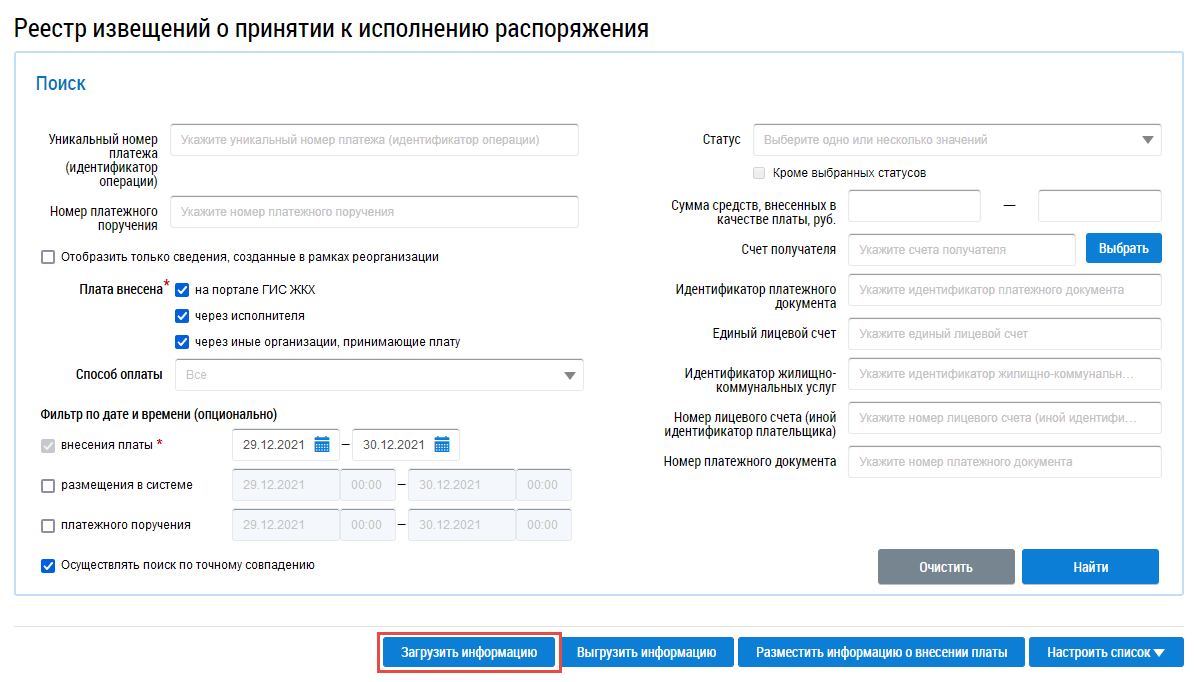1194x682 pixels.
Task: Focus housing-utility services identifier field
Action: coord(1004,374)
